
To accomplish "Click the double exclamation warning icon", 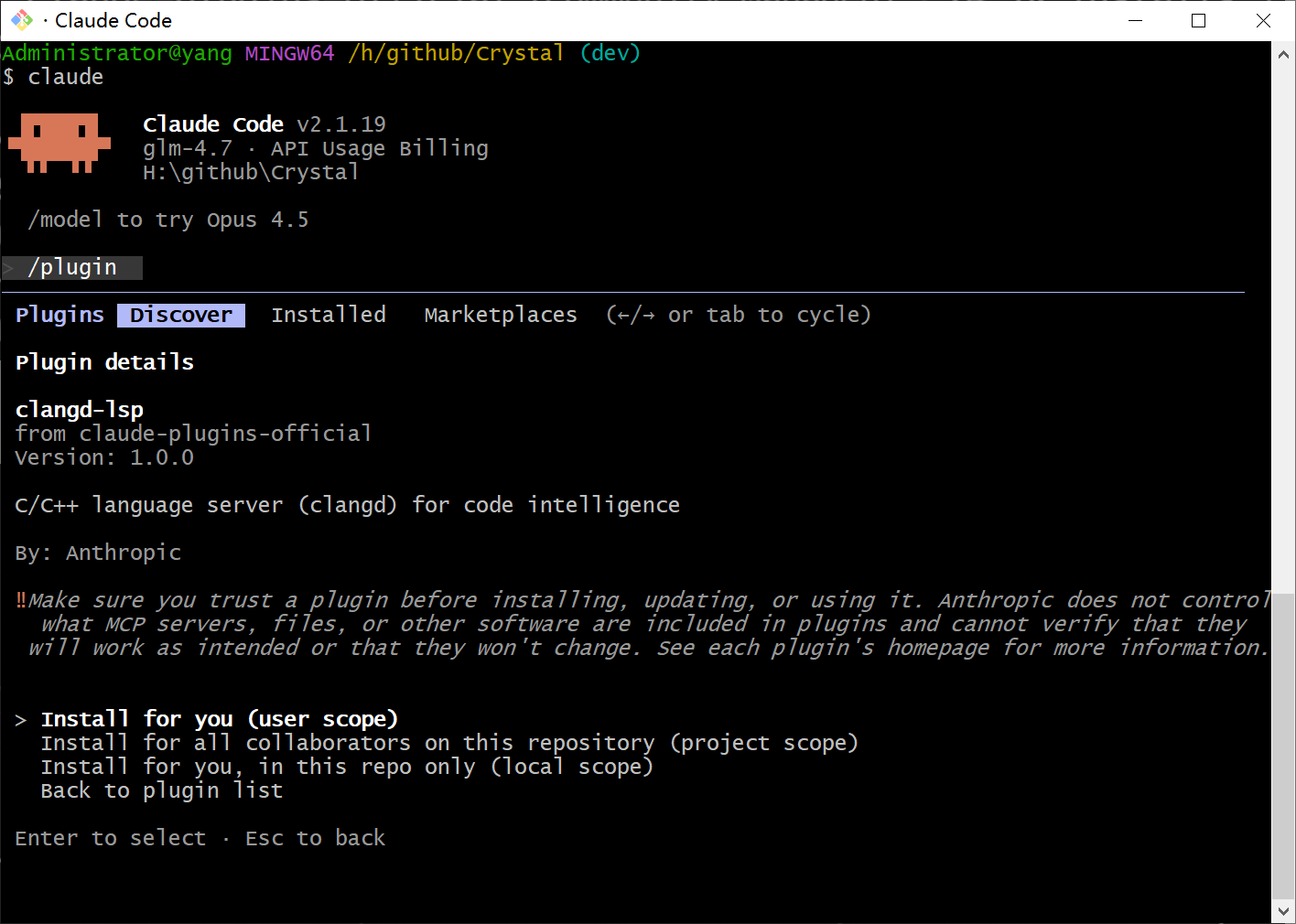I will click(21, 600).
